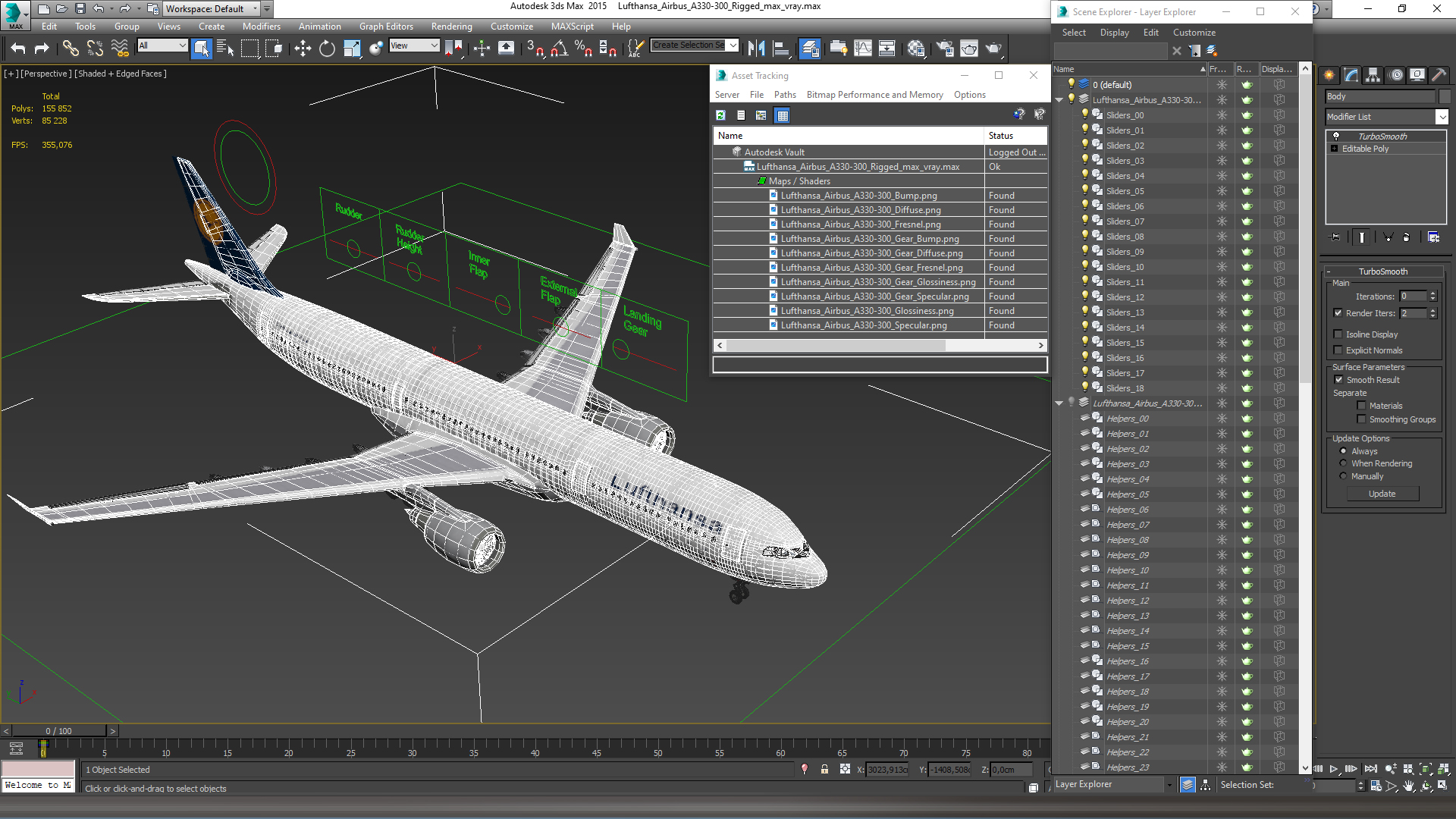Collapse the Helpers Lufthansa_Airbus layer tree
The height and width of the screenshot is (819, 1456).
coord(1059,403)
